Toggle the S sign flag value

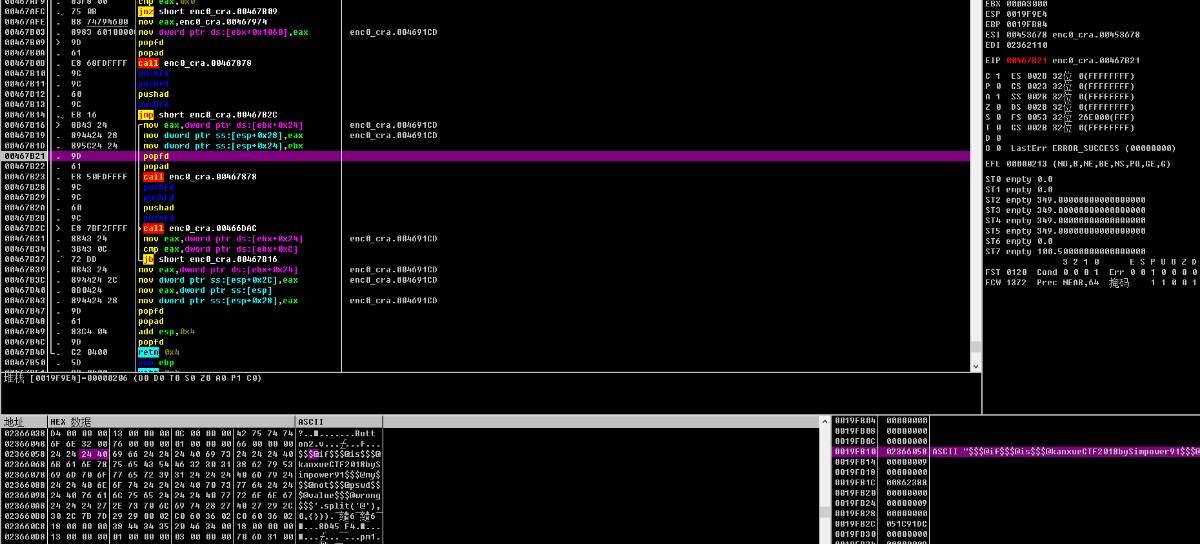(998, 117)
